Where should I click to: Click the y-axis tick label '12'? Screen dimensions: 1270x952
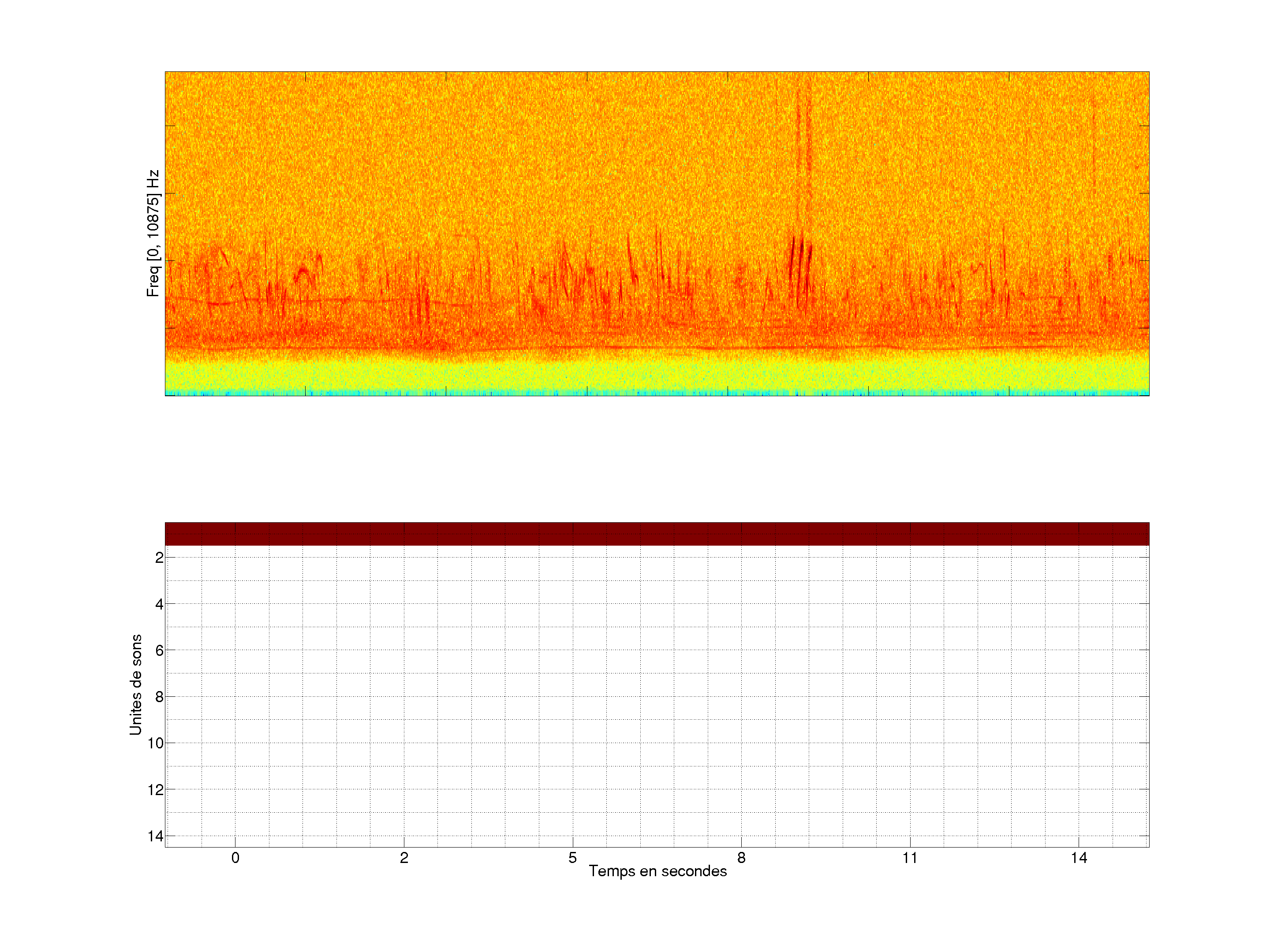(156, 790)
